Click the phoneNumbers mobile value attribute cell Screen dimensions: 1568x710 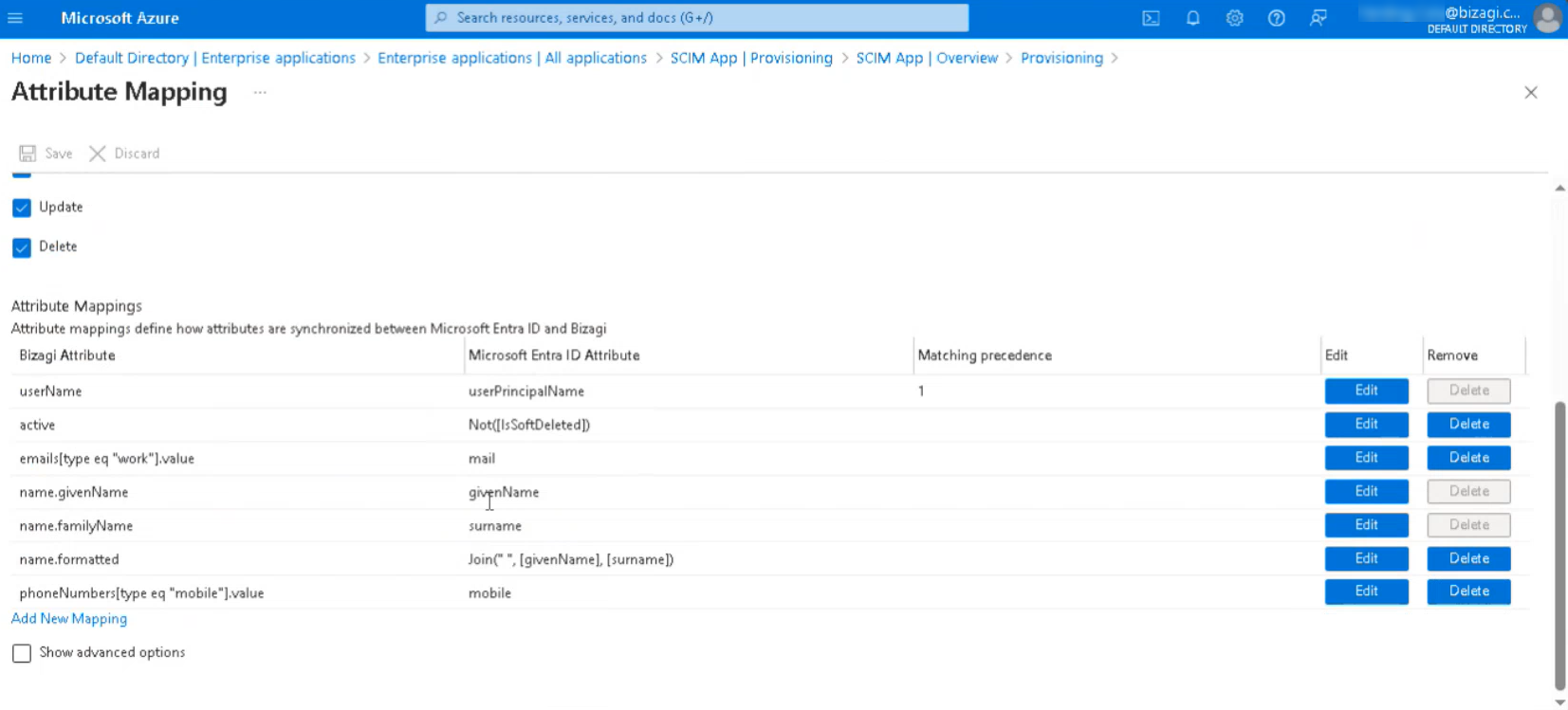tap(141, 593)
